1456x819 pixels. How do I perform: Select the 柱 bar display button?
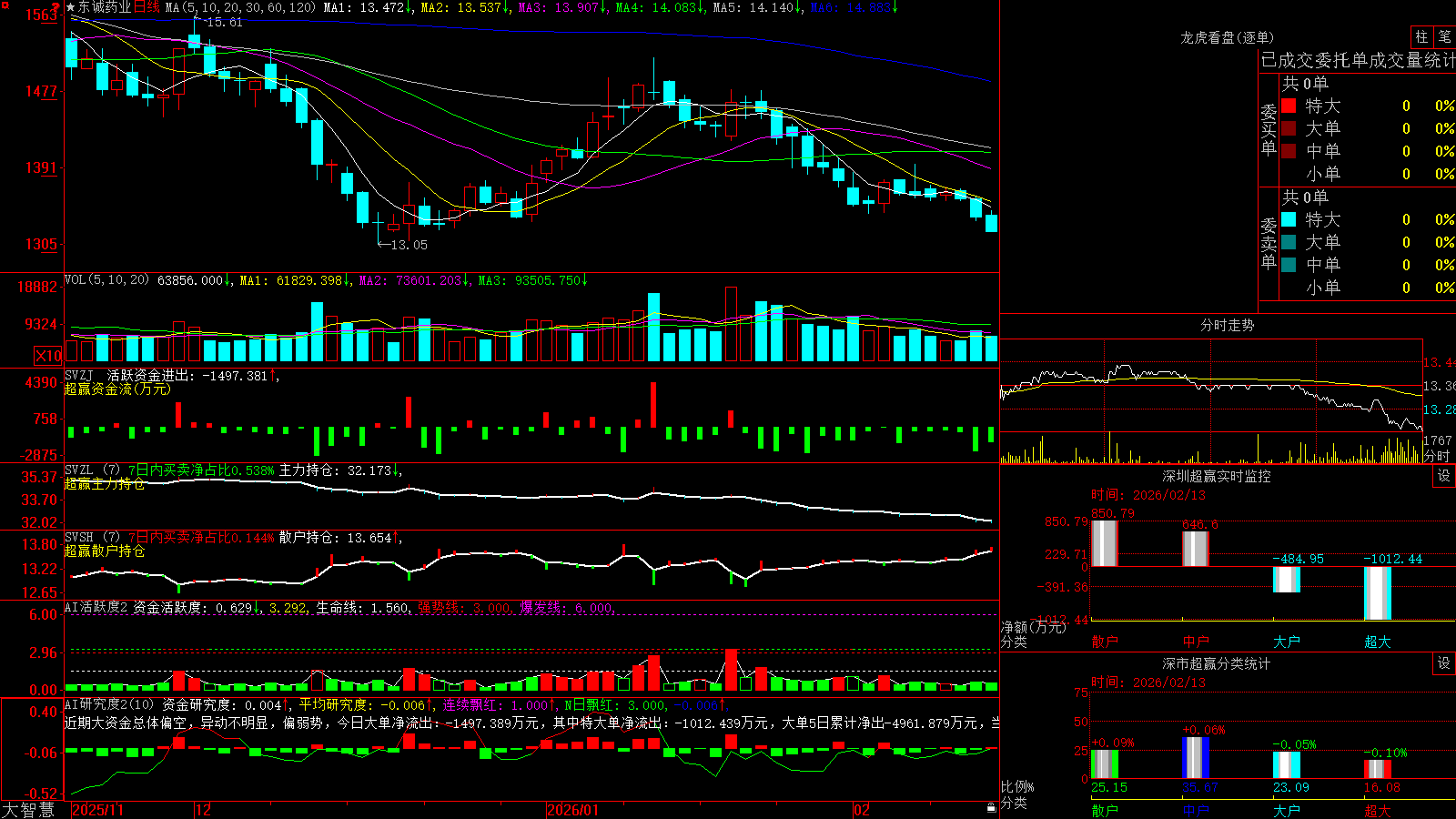tap(1421, 37)
